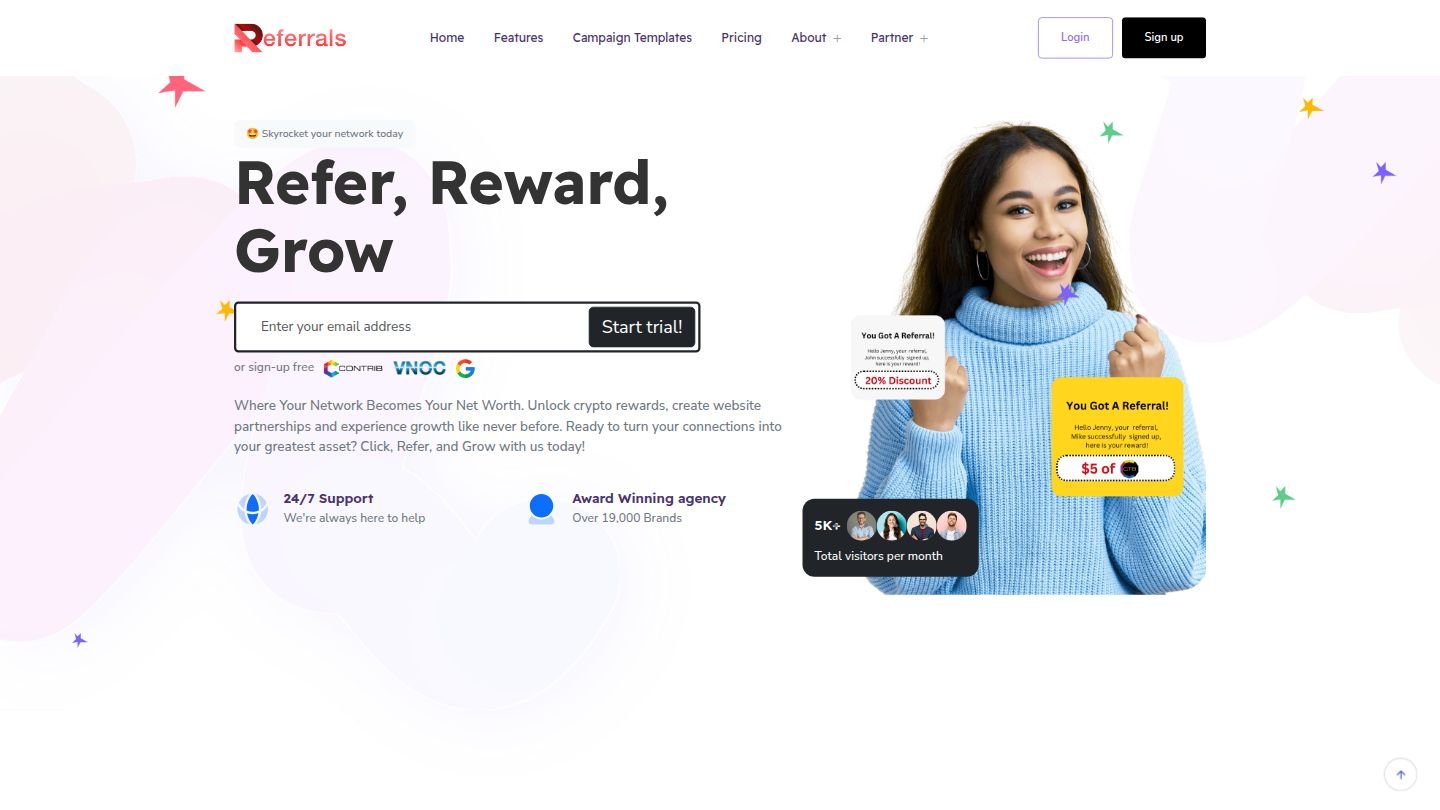The width and height of the screenshot is (1440, 810).
Task: Click the Start trial! button
Action: (x=642, y=327)
